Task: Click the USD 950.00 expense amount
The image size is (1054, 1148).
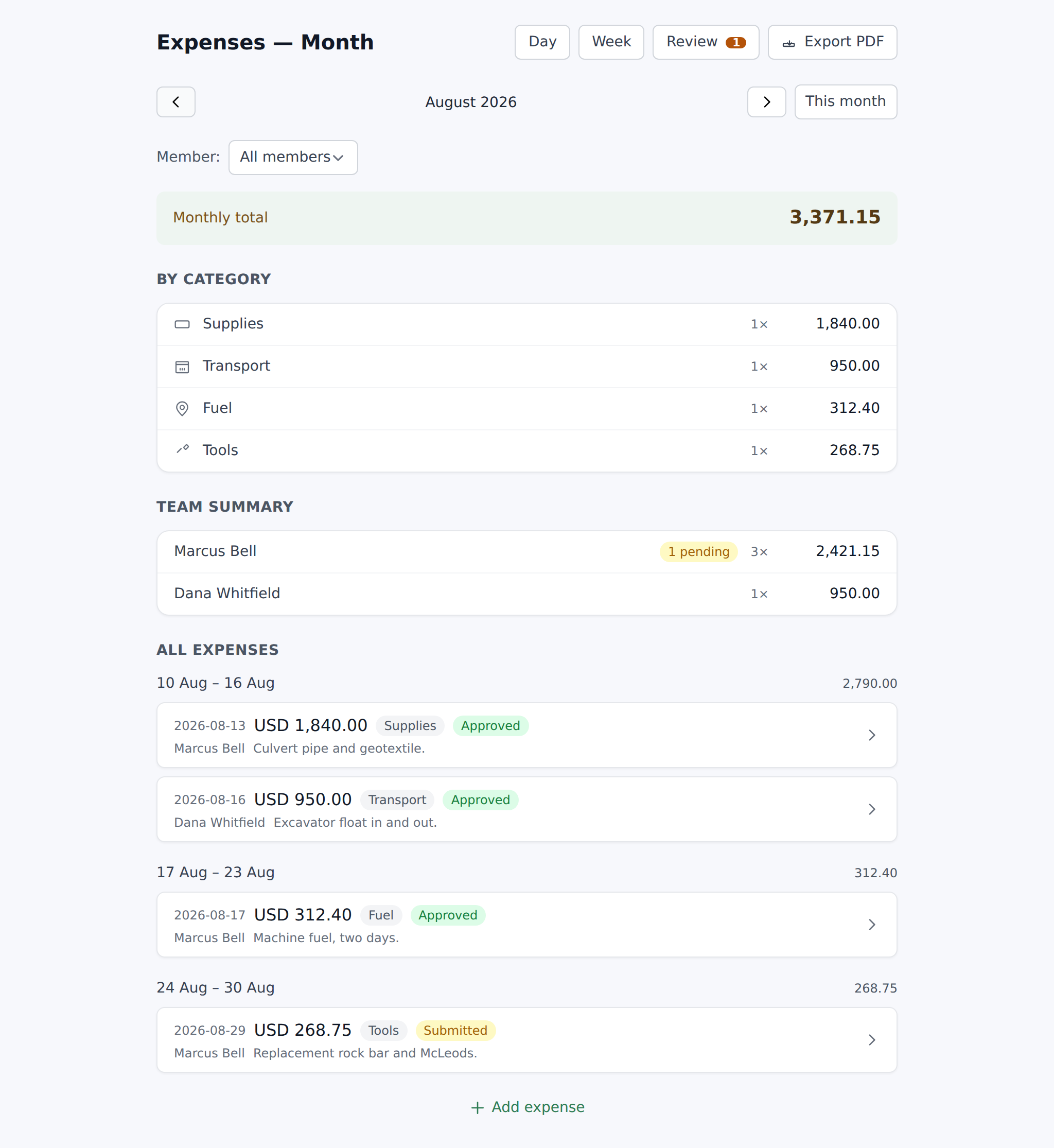Action: click(303, 799)
